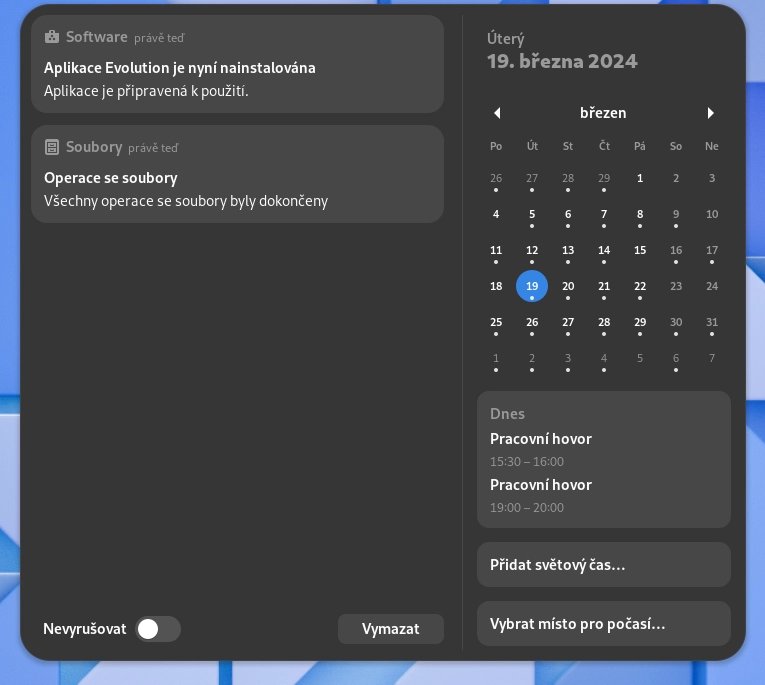
Task: Select day 15 in the calendar
Action: [x=640, y=250]
